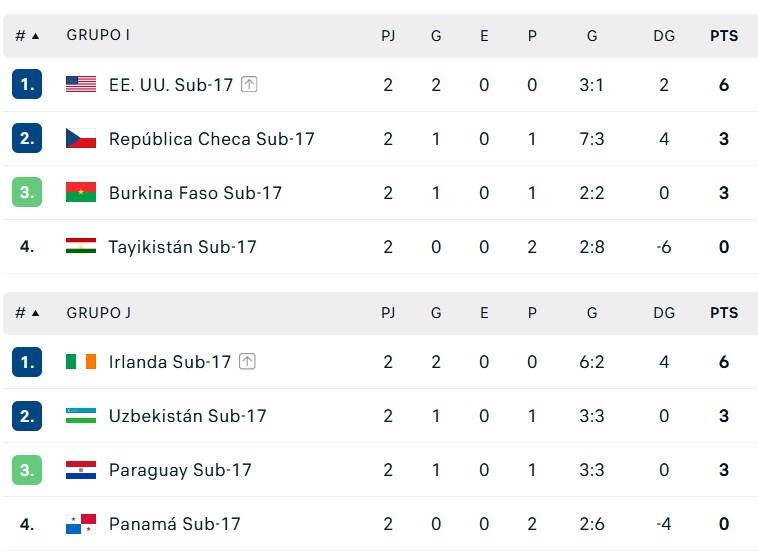Select the PJ column header in Grupo I
The width and height of the screenshot is (758, 554).
click(388, 36)
